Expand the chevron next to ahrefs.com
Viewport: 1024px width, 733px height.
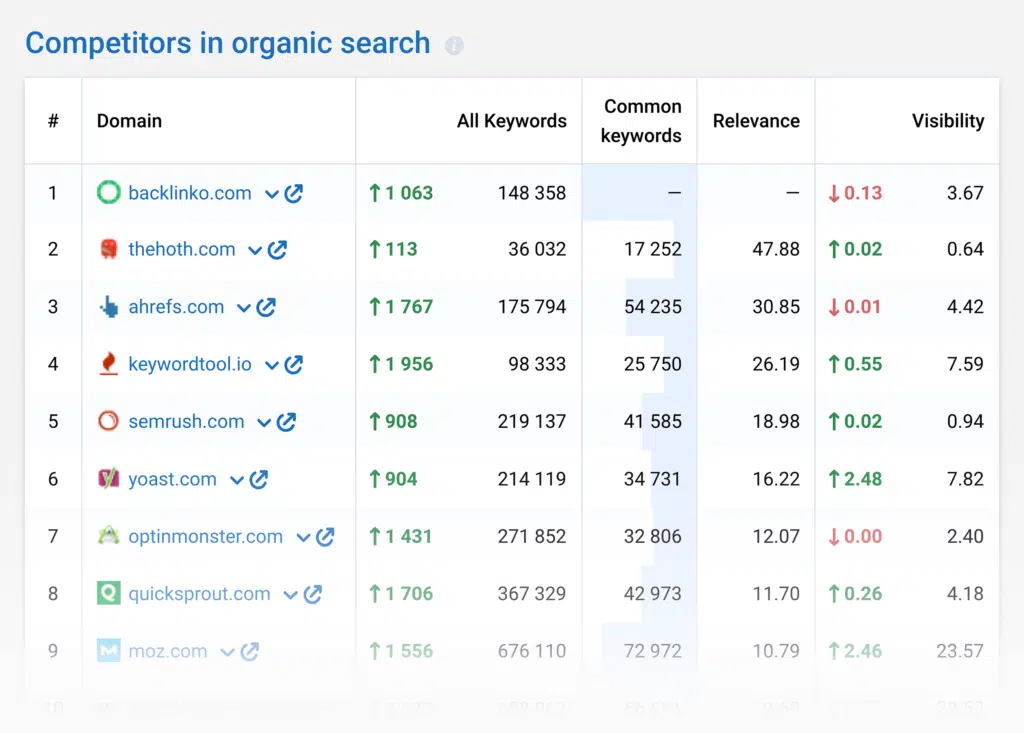point(243,308)
